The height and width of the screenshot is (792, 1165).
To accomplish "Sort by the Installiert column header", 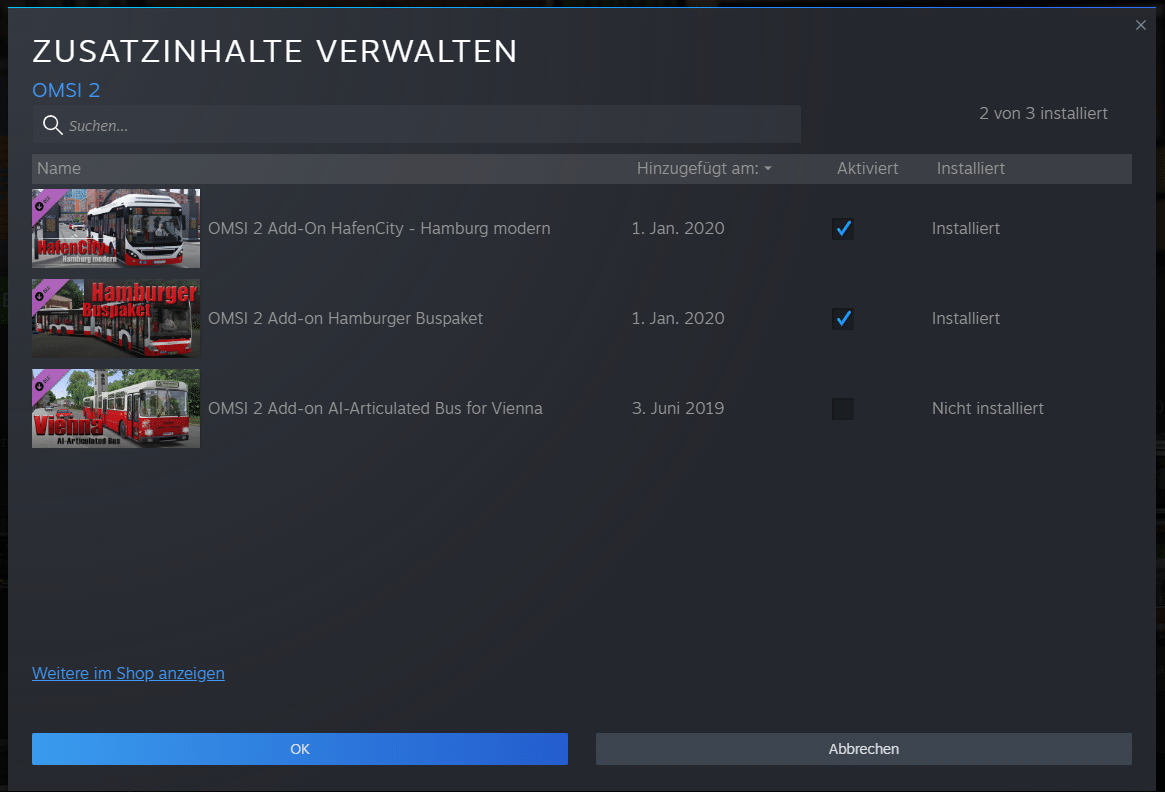I will pyautogui.click(x=970, y=169).
